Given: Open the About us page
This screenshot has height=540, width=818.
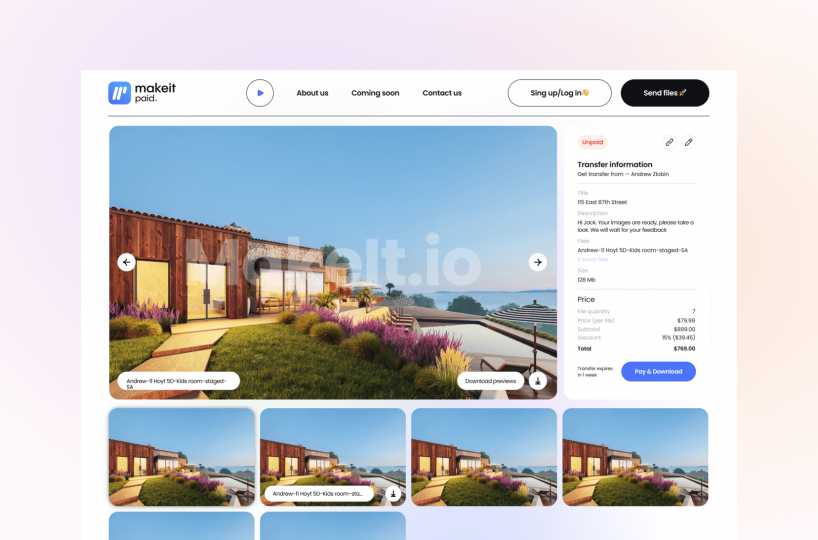Looking at the screenshot, I should tap(312, 93).
